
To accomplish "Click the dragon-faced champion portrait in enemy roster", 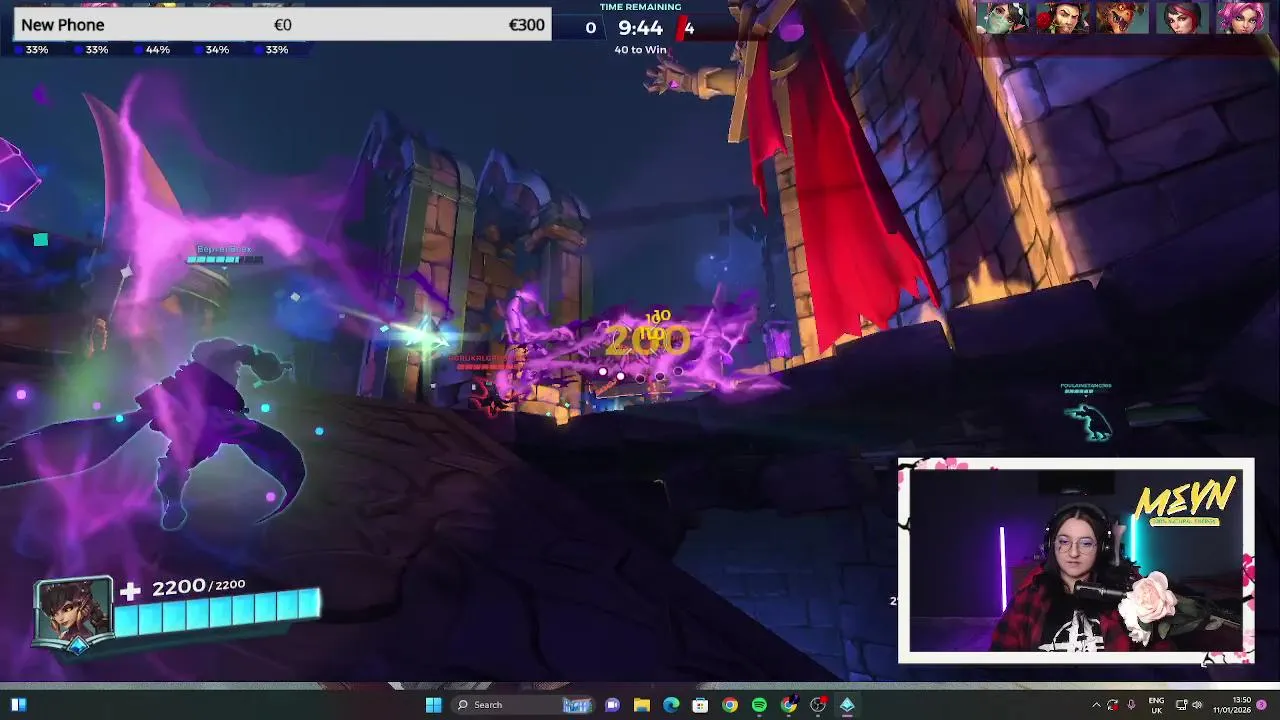I will 1122,18.
